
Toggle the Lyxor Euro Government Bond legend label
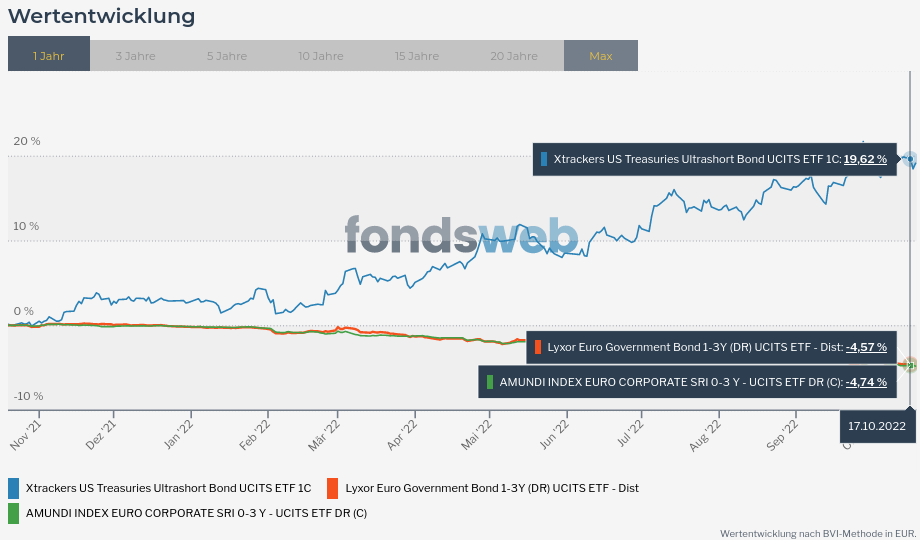(492, 488)
